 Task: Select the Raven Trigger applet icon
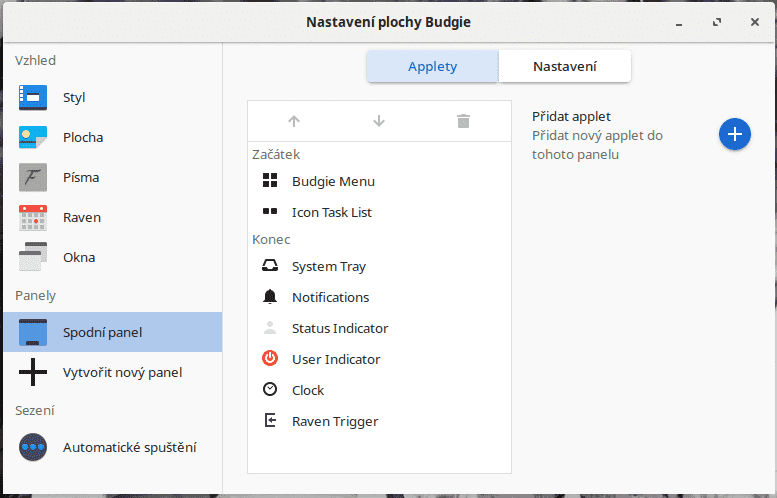270,421
